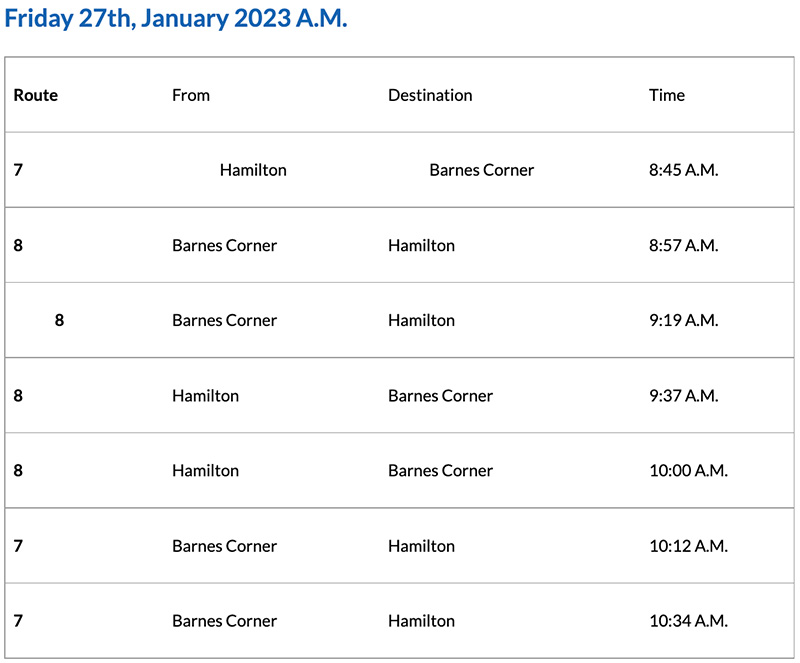Screen dimensions: 800x663
Task: Click Hamilton destination in the 9:19 A.M. row
Action: 421,320
